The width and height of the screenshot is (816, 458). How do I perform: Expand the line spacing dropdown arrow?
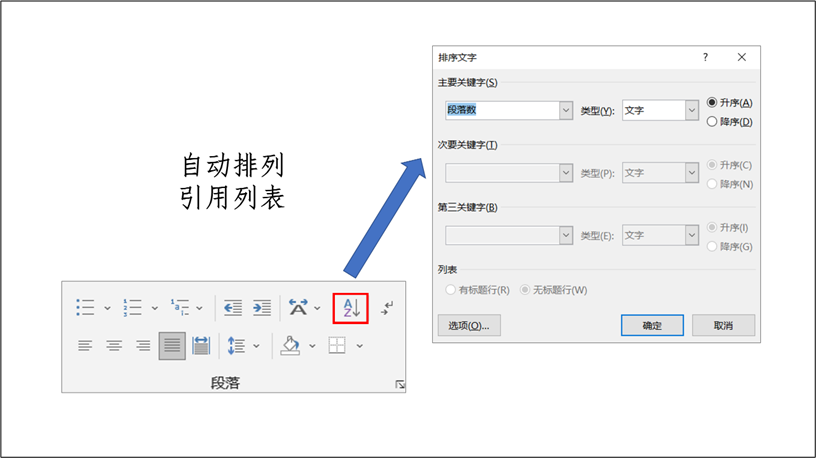[x=256, y=346]
